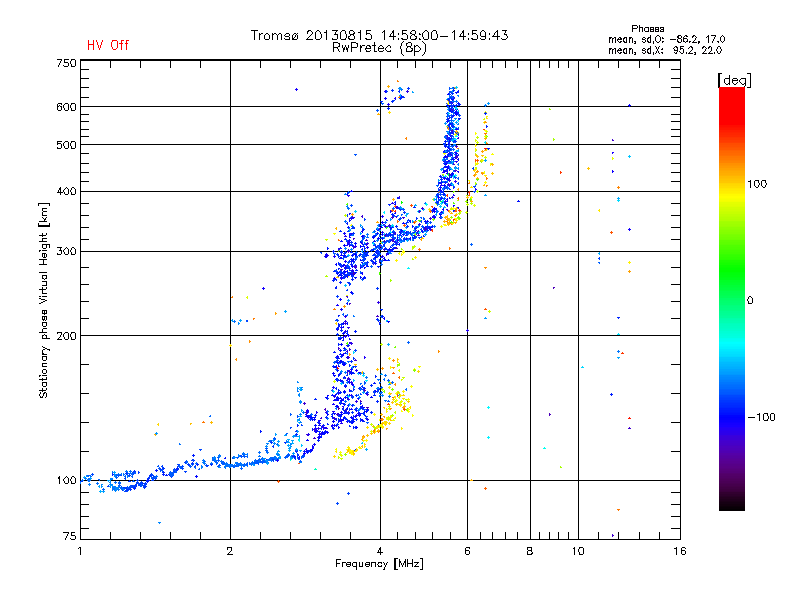Click the 'RwPretec (8p)' subtitle
Screen dimensions: 800x600
click(379, 48)
